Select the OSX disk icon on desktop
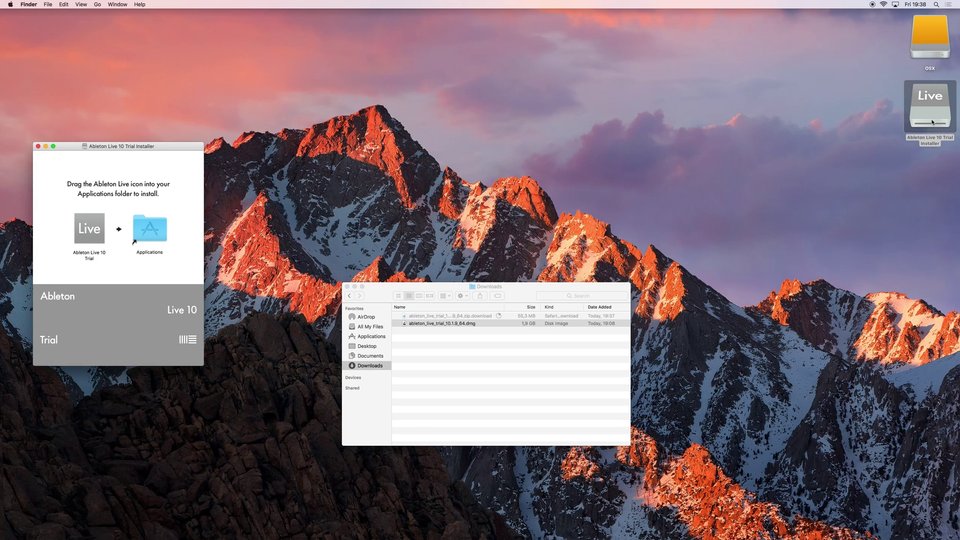 pos(929,37)
